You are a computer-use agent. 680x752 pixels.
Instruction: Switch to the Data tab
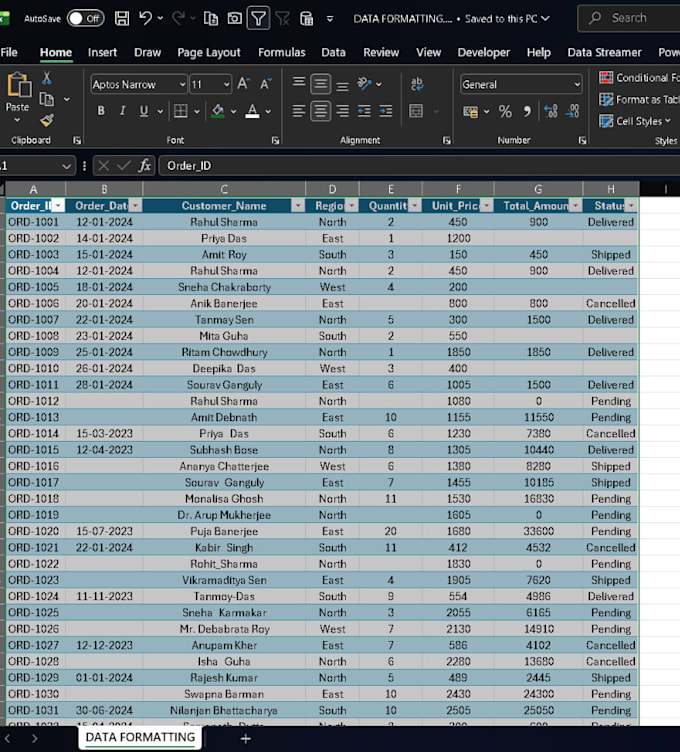click(x=333, y=52)
